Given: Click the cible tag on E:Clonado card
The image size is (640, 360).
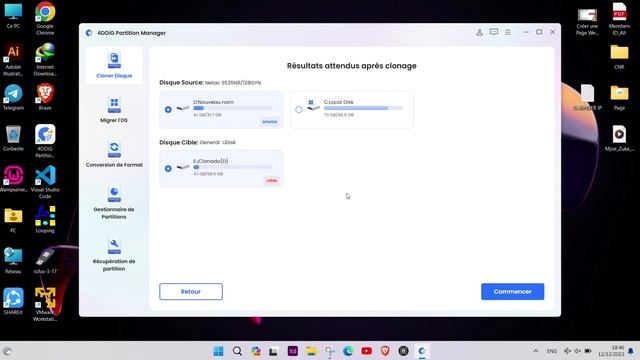Looking at the screenshot, I should (271, 180).
